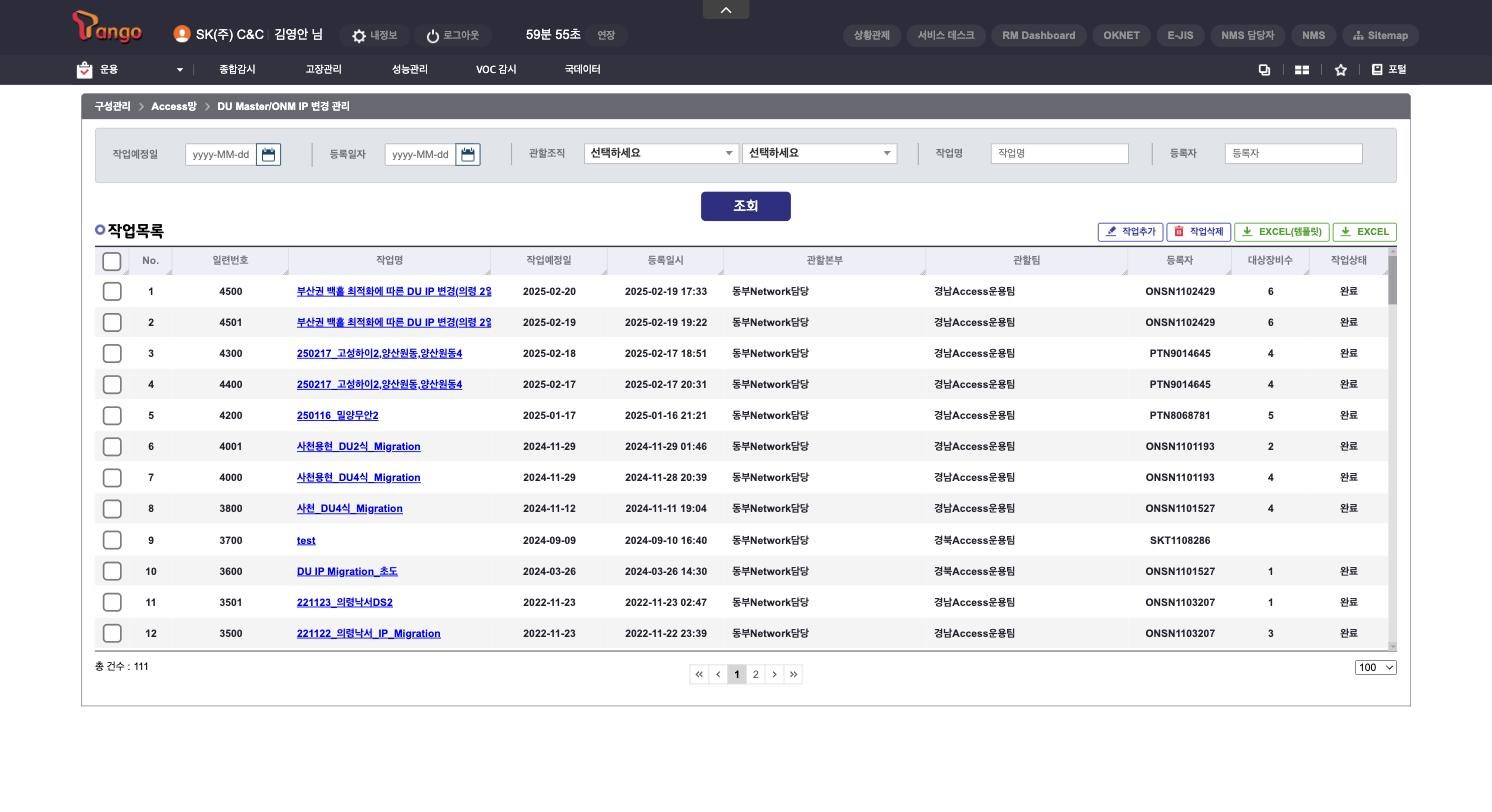Click the 작업명 search input field
The image size is (1492, 812).
pyautogui.click(x=1059, y=153)
